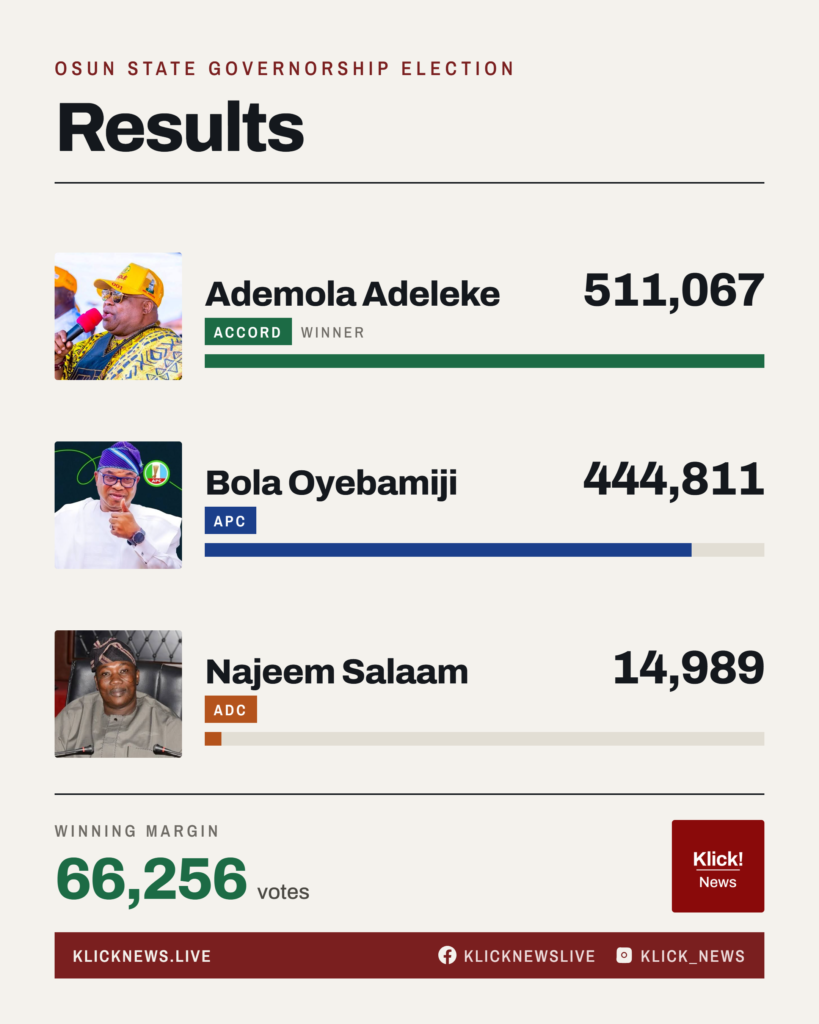Open Najeem Salaam's photo thumbnail

click(x=118, y=694)
